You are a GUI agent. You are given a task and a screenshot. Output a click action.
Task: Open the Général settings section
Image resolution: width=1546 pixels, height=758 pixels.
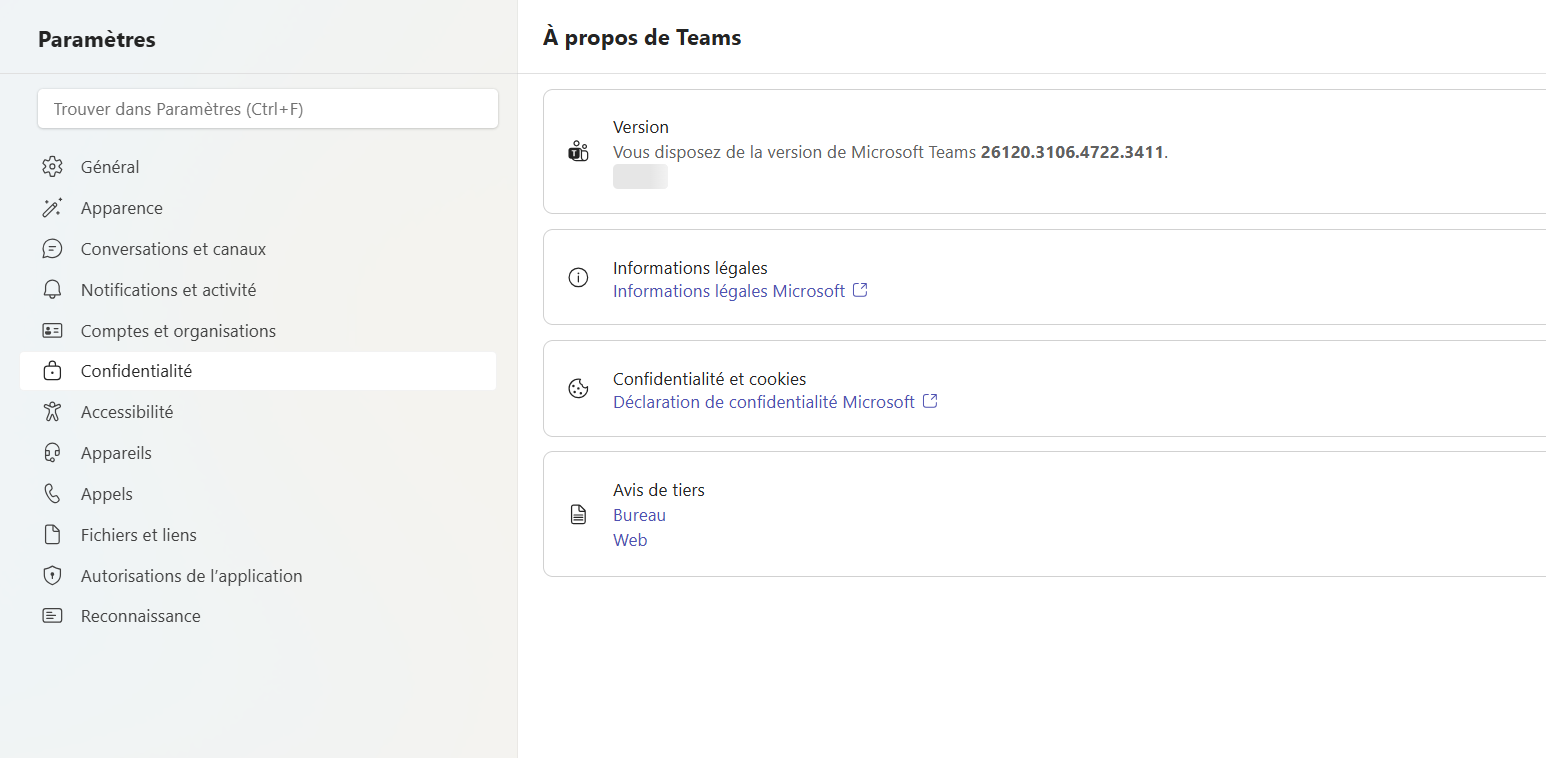(x=258, y=167)
